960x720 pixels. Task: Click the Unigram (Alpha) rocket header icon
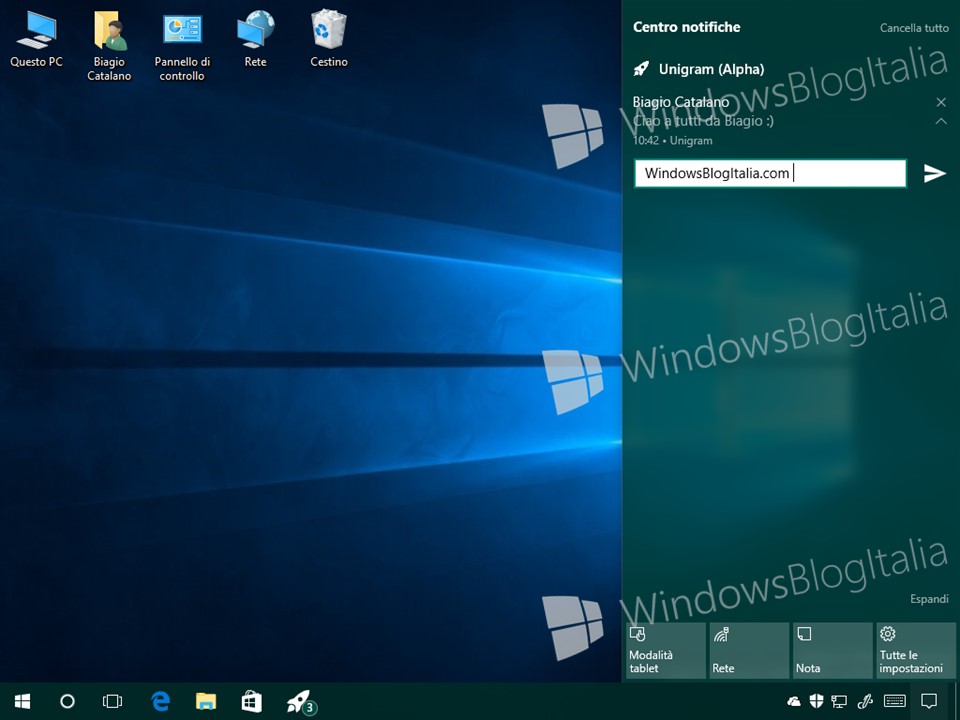tap(641, 69)
